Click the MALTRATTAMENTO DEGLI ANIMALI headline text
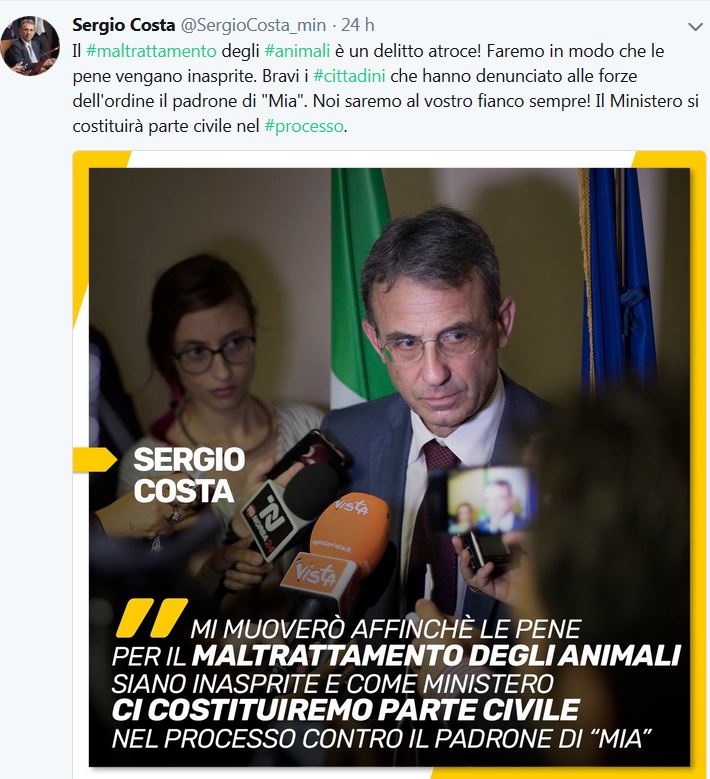This screenshot has height=779, width=710. click(436, 656)
